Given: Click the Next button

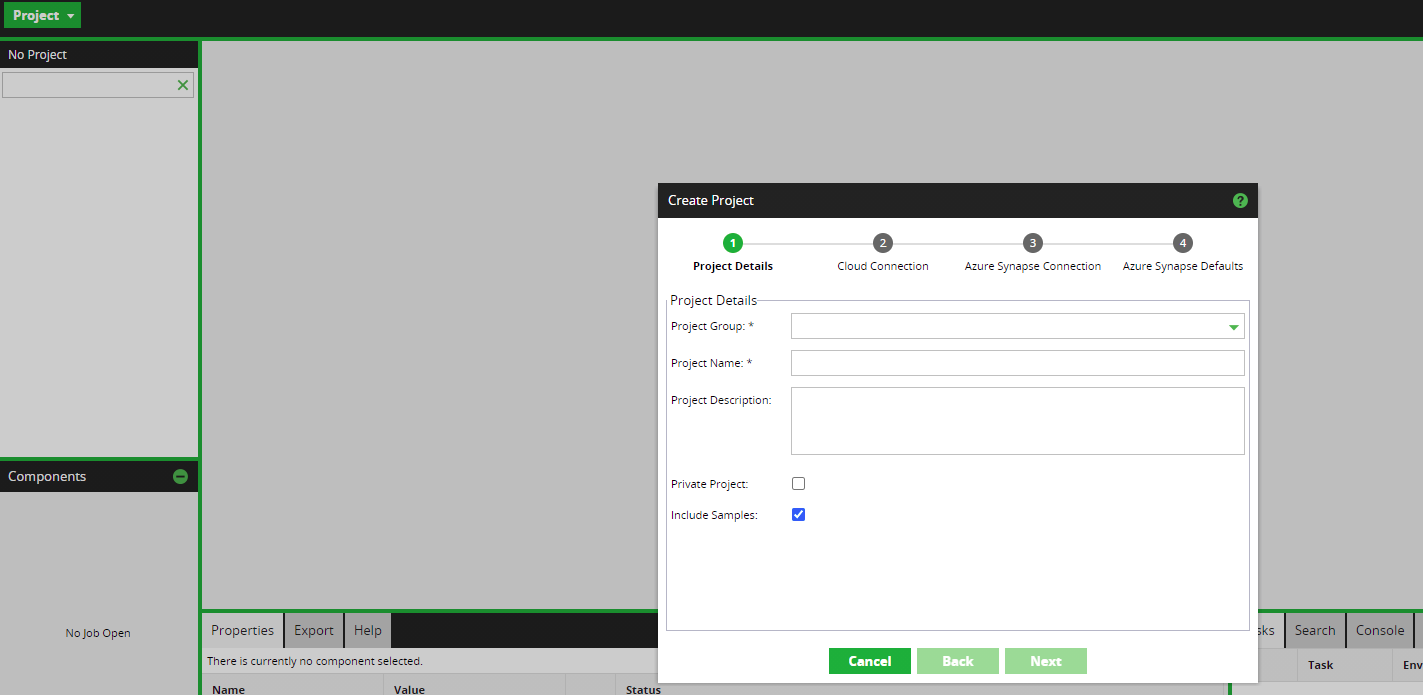Looking at the screenshot, I should coord(1046,661).
